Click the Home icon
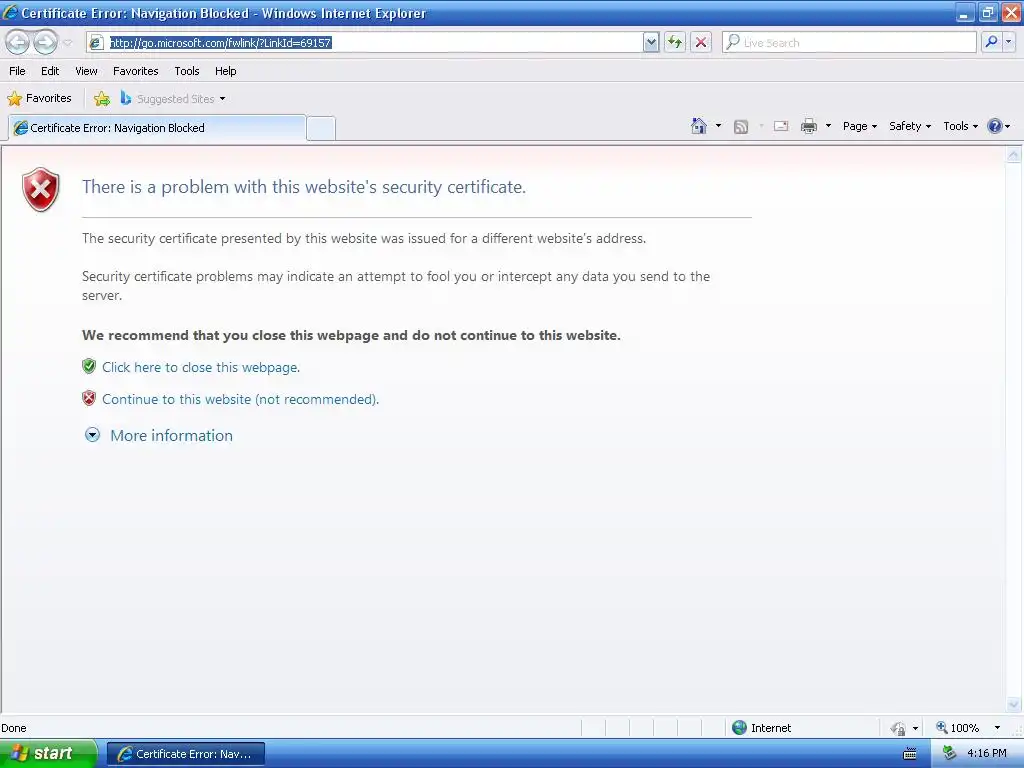 (x=699, y=126)
